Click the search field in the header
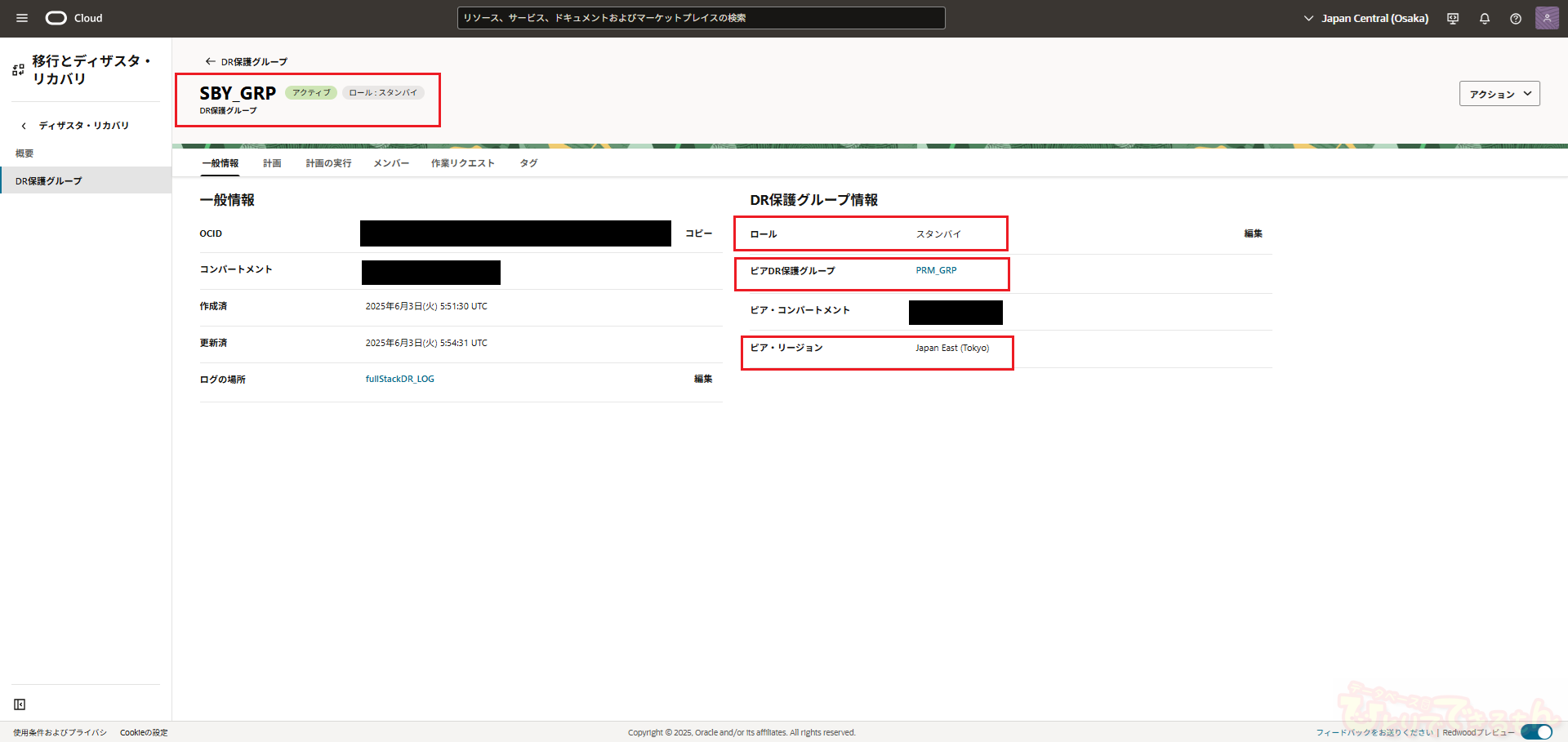Screen dimensions: 1568x742 (x=701, y=18)
